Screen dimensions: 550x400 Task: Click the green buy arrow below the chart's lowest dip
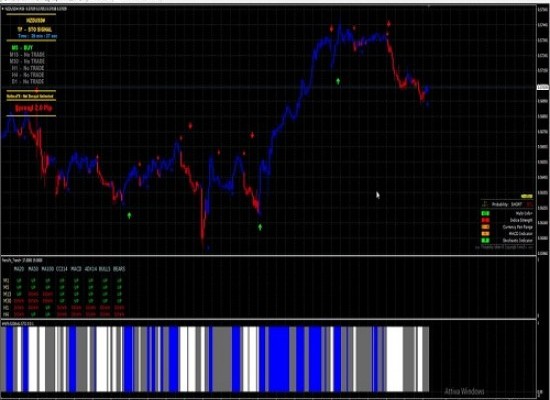point(260,227)
